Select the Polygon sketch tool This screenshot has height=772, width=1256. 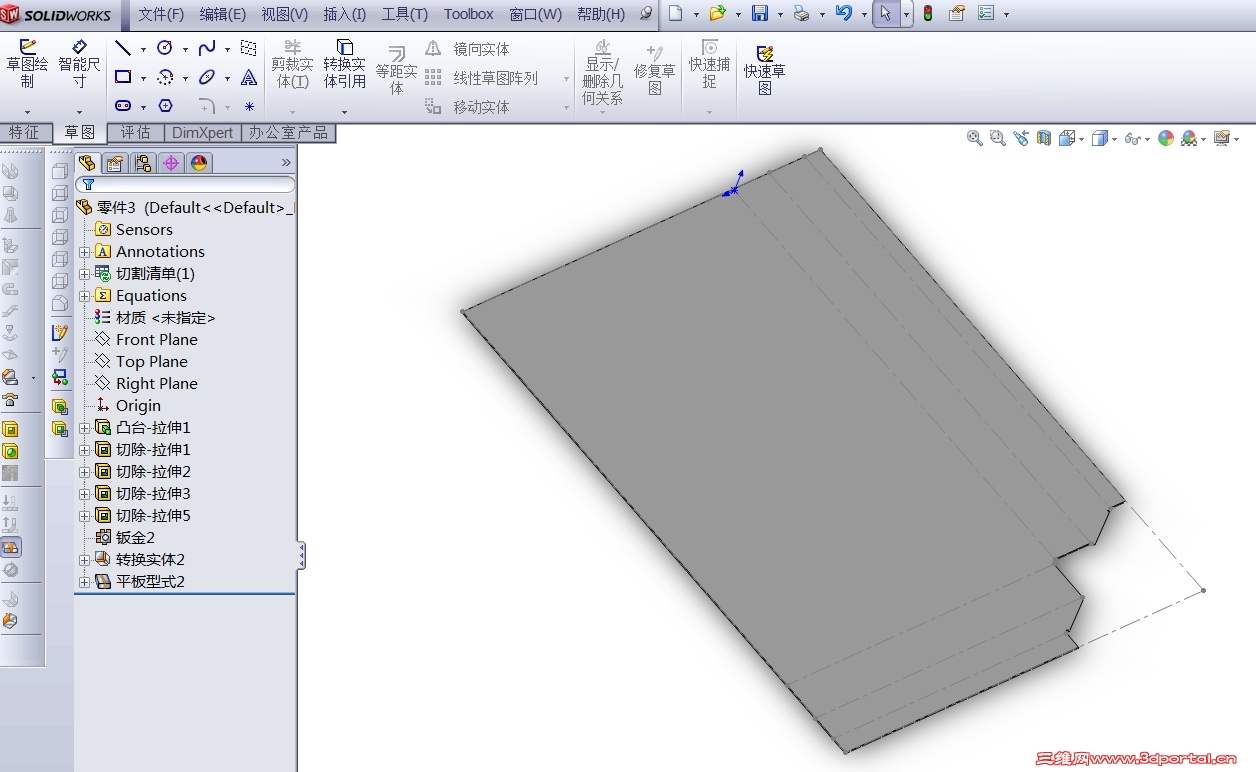[x=165, y=106]
